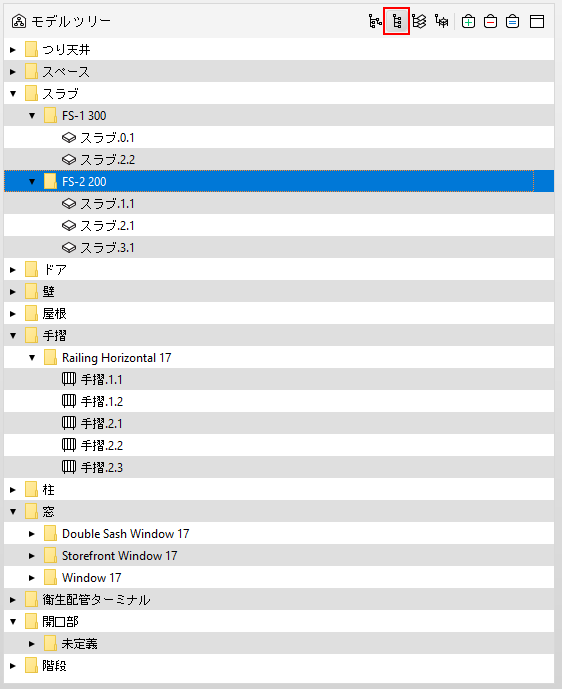Click the railing icon next to 手摺.2.3
This screenshot has height=689, width=562.
tap(69, 467)
